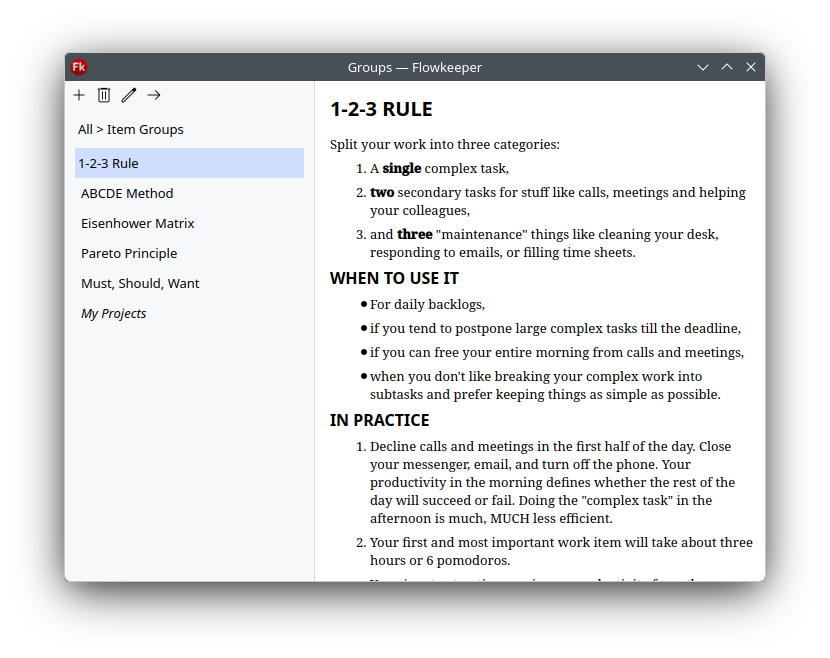The height and width of the screenshot is (658, 830).
Task: Click the Flowkeeper Fk logo in the title bar
Action: 79,67
